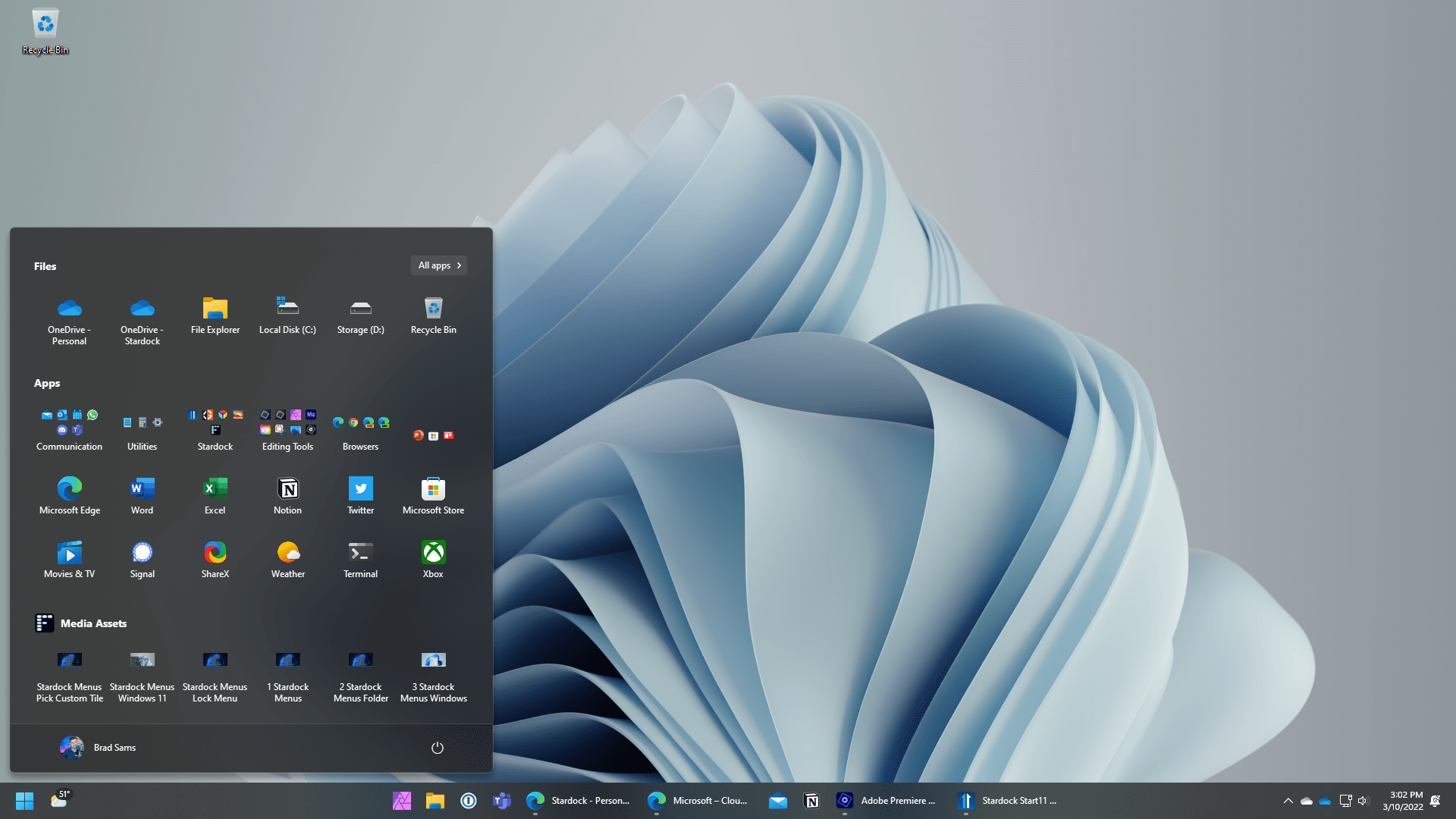Screen dimensions: 1456x819
Task: Expand Editing Tools folder
Action: point(287,425)
